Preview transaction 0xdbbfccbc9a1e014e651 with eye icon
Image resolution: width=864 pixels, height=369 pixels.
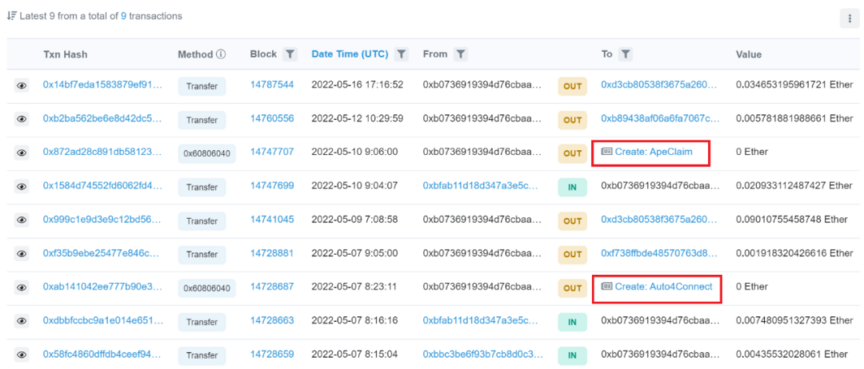[21, 321]
